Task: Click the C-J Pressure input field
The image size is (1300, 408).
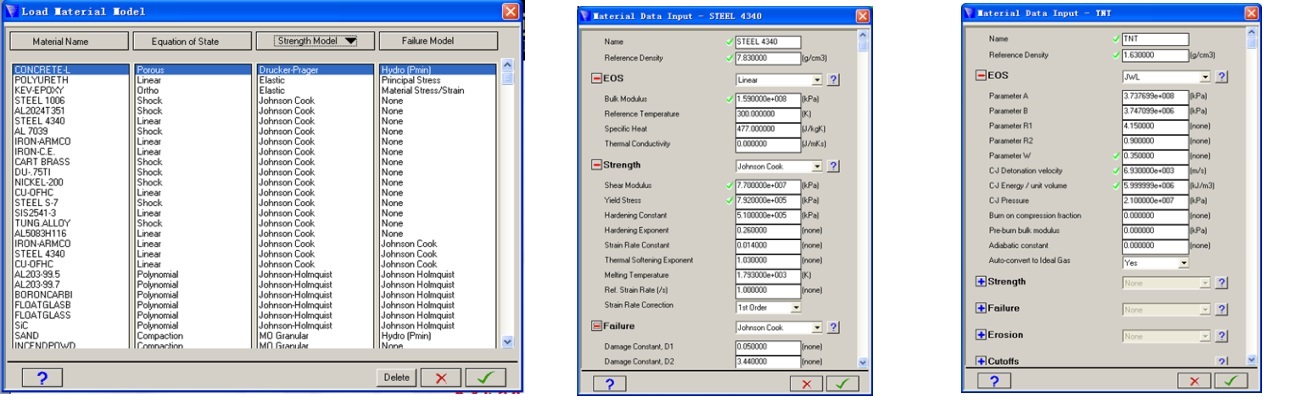Action: (x=1155, y=201)
